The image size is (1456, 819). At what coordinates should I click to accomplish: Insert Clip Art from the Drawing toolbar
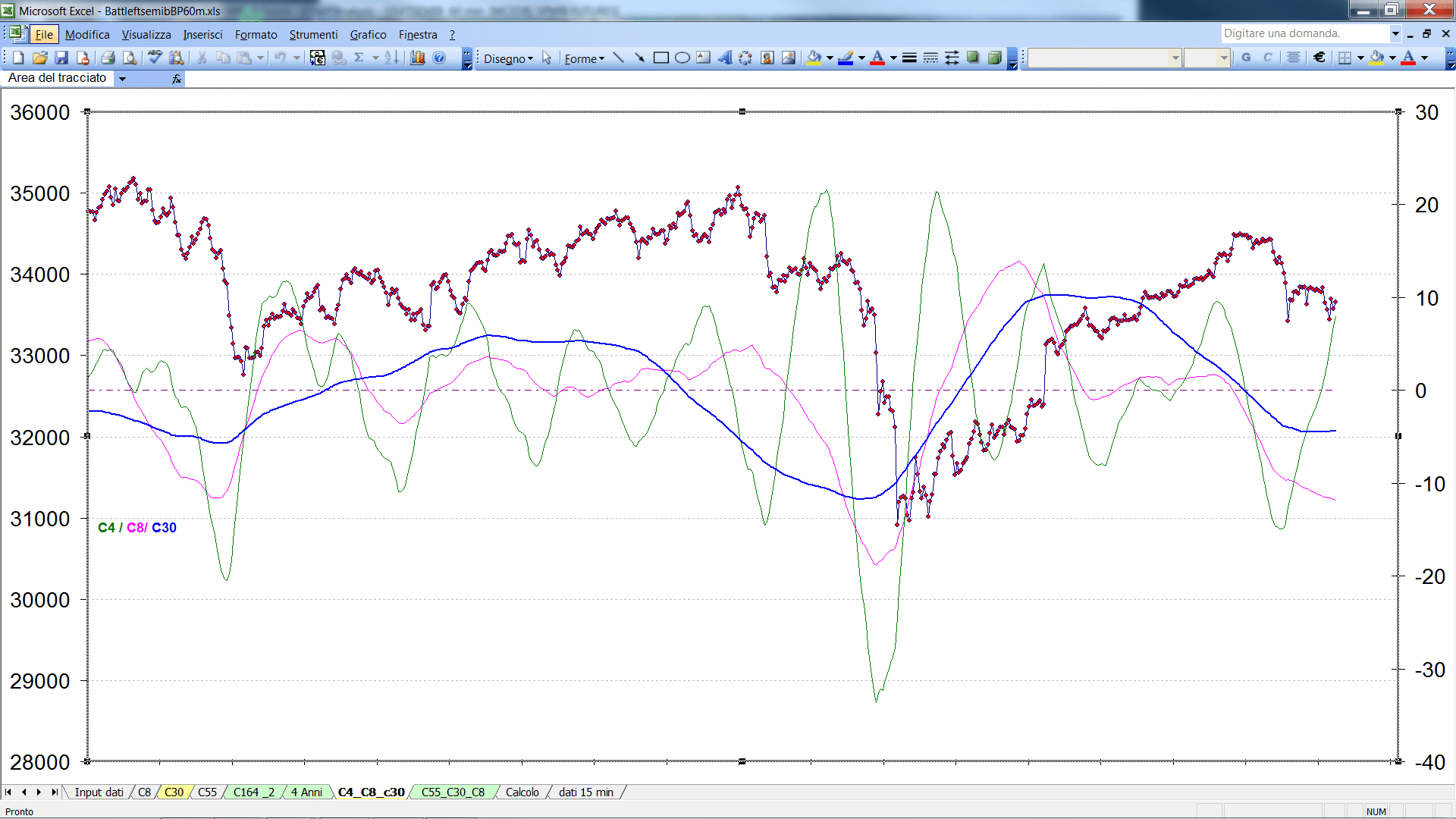click(767, 58)
